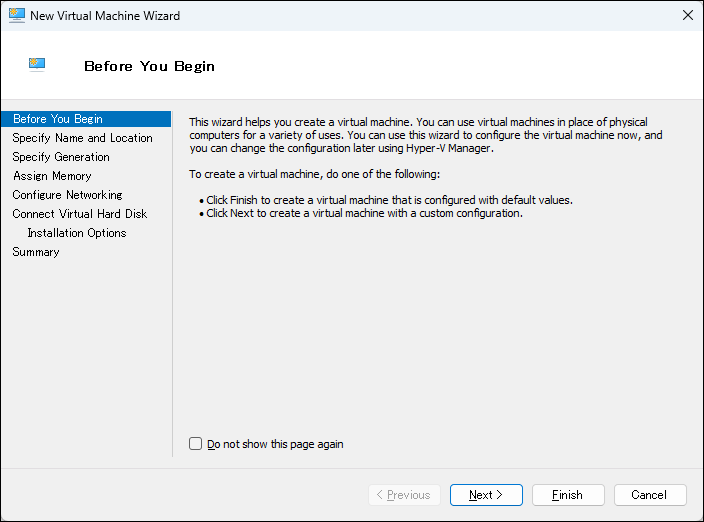The width and height of the screenshot is (704, 522).
Task: Open Connect Virtual Hard Disk step
Action: (x=79, y=214)
